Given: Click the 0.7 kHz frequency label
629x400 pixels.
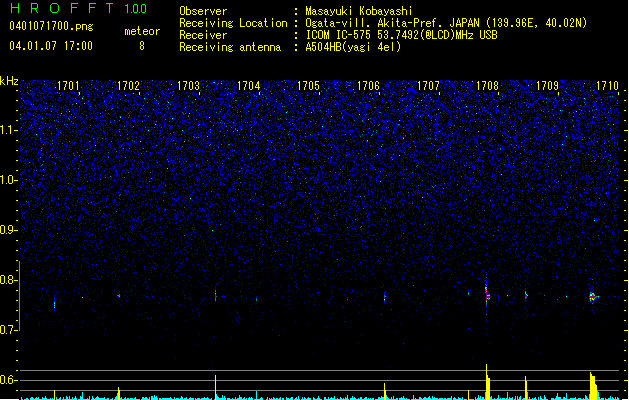Looking at the screenshot, I should (8, 330).
